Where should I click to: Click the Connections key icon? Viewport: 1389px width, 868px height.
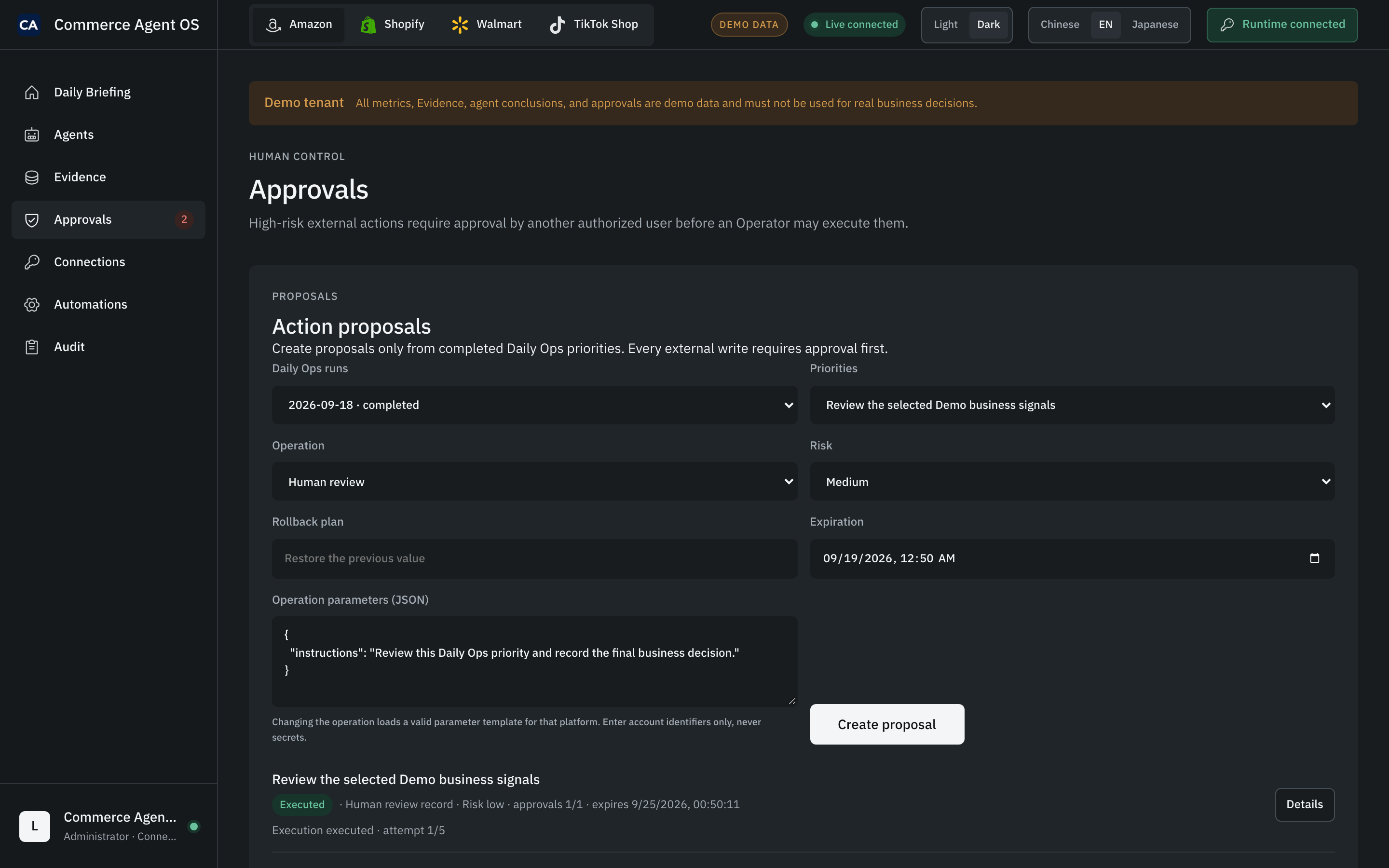[31, 262]
